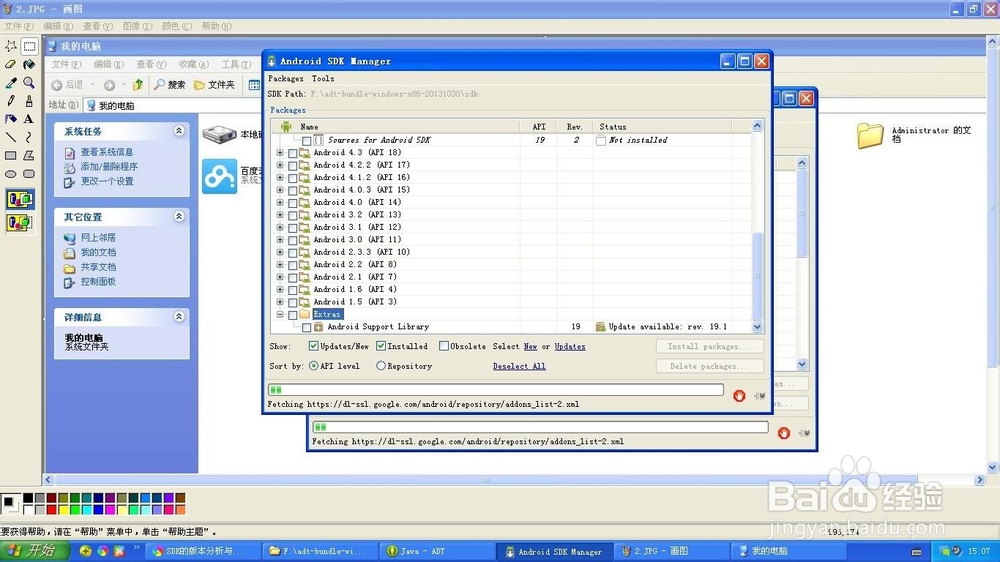Viewport: 1000px width, 562px height.
Task: Open the 收藏 menu in My Computer
Action: 193,64
